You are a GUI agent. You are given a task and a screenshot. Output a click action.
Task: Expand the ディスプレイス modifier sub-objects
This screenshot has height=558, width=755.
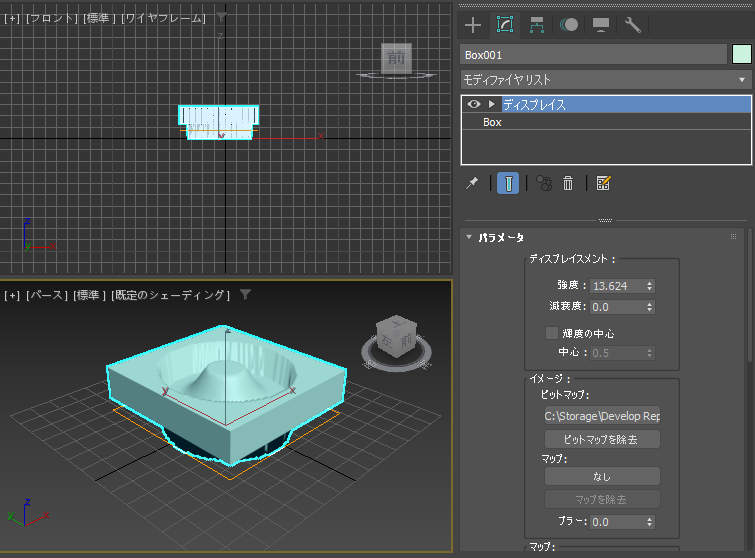tap(492, 104)
